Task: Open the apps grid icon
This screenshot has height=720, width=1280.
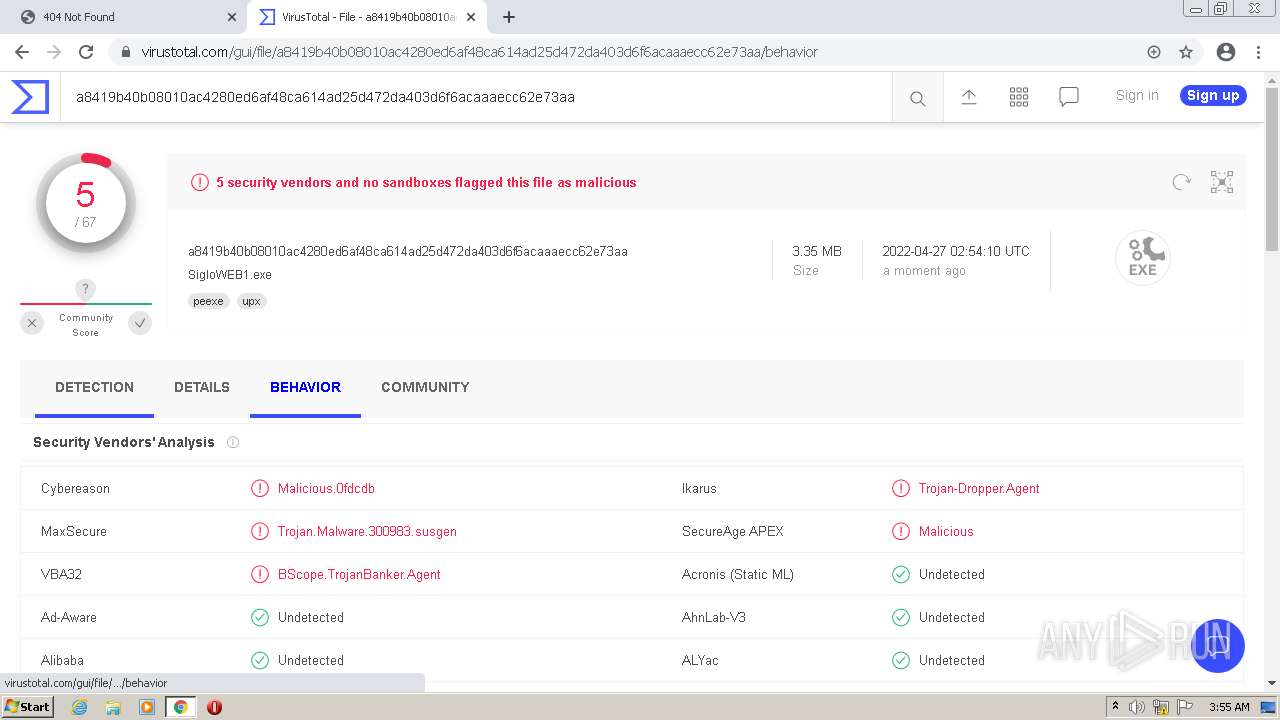Action: (x=1019, y=97)
